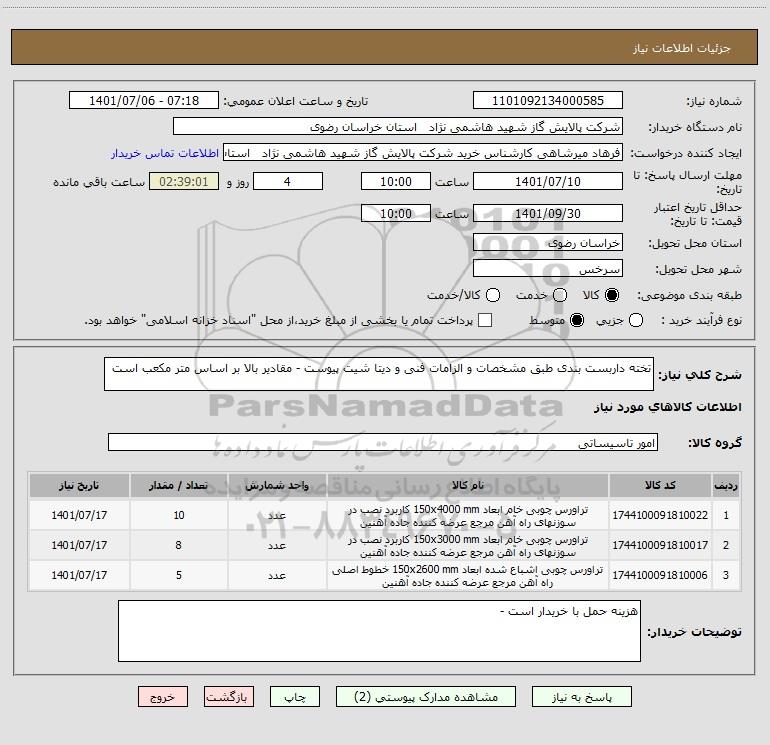Screen dimensions: 770x745
Task: Click the goods group field امور تاسیساتی
Action: [383, 442]
